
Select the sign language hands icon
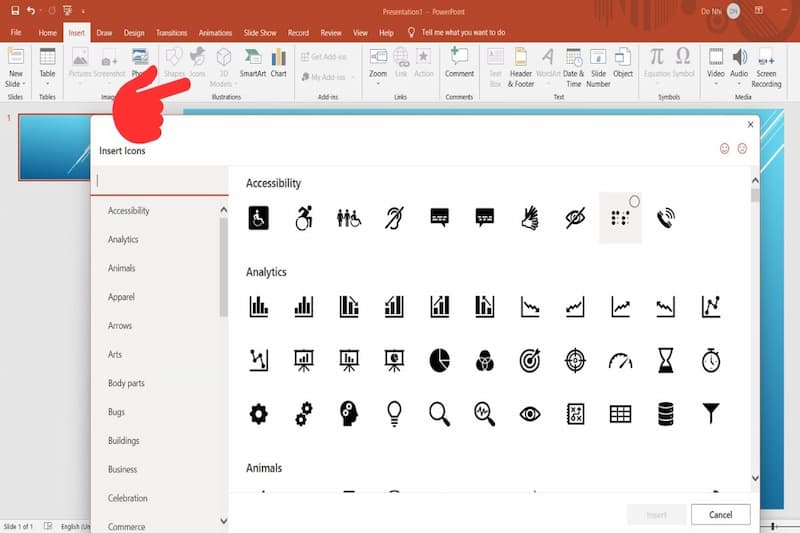(530, 218)
